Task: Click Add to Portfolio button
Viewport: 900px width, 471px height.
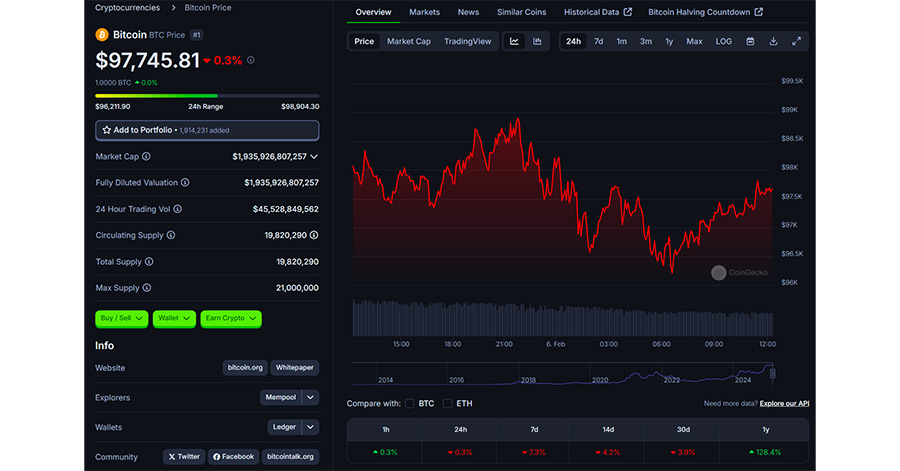Action: click(x=207, y=130)
